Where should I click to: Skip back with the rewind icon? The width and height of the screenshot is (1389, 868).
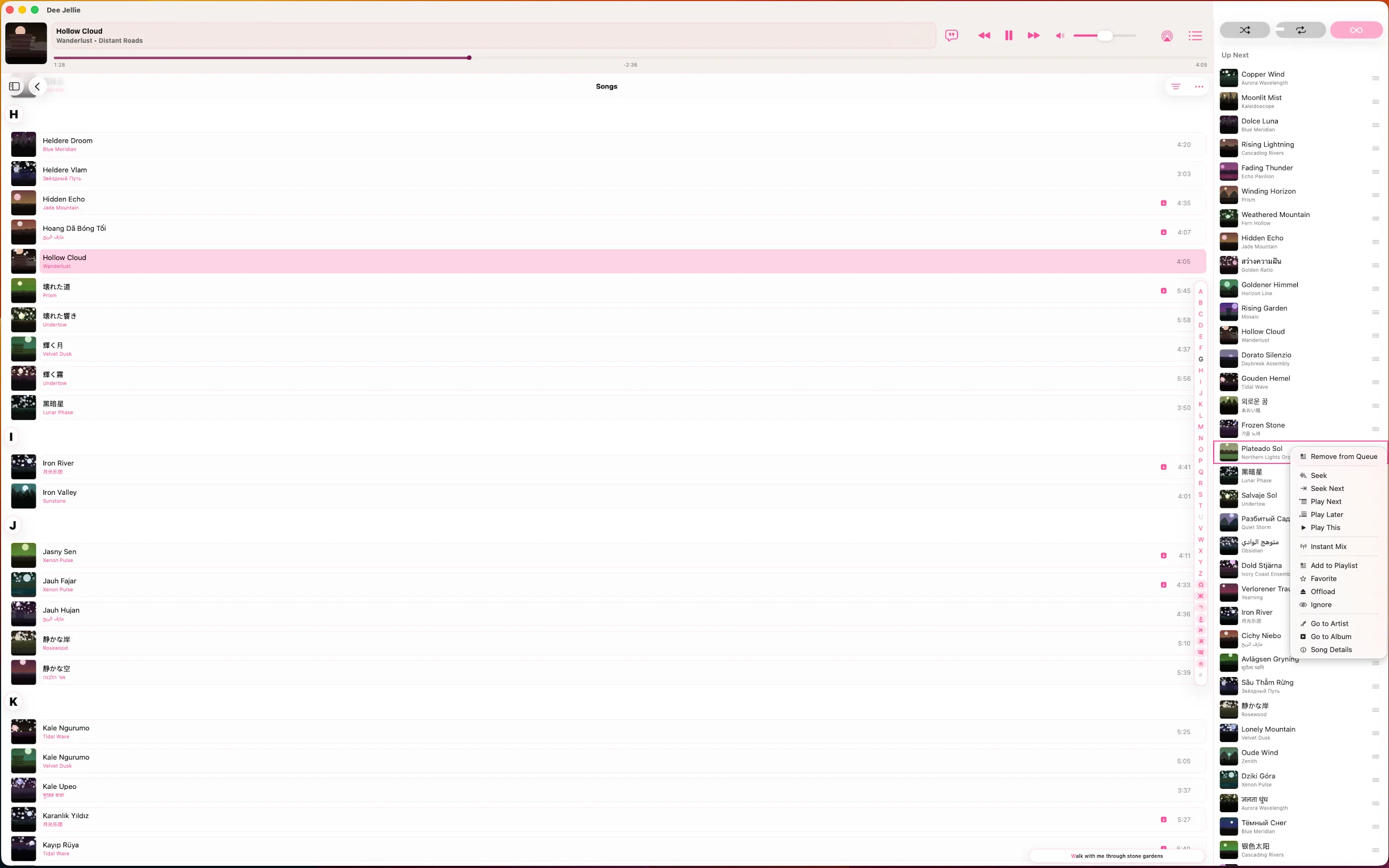(x=984, y=36)
